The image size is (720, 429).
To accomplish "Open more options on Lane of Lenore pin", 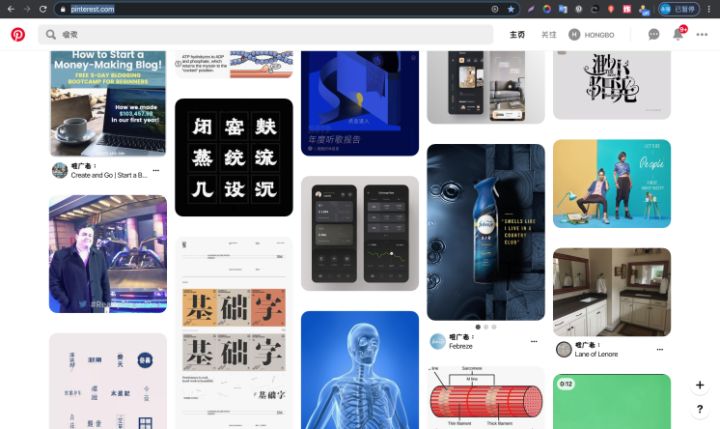I will point(660,350).
